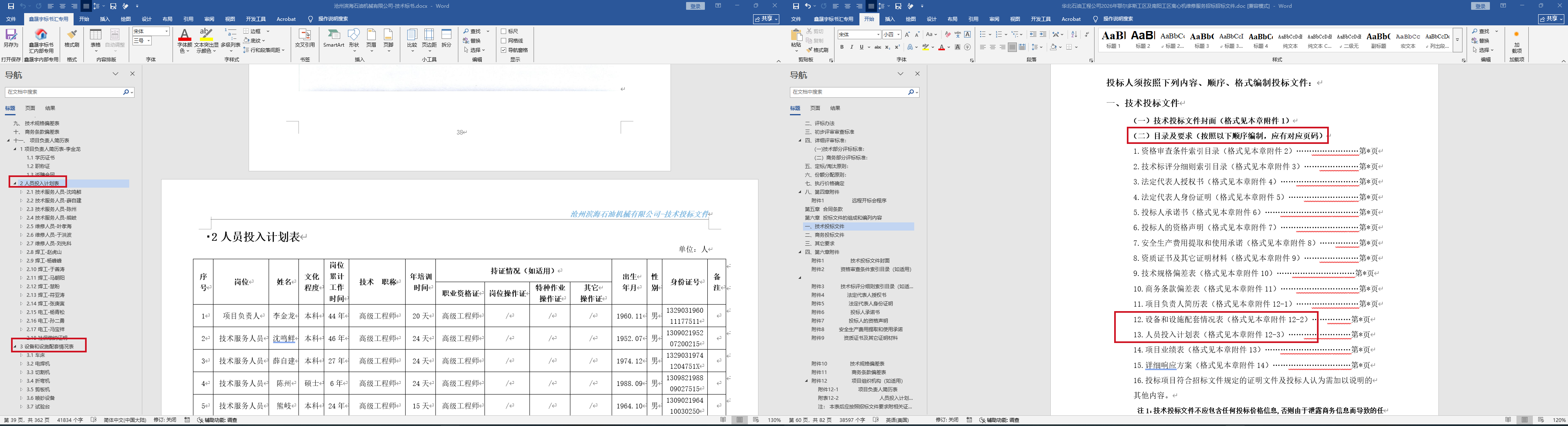Toggle bold formatting in right Word window

(x=842, y=47)
